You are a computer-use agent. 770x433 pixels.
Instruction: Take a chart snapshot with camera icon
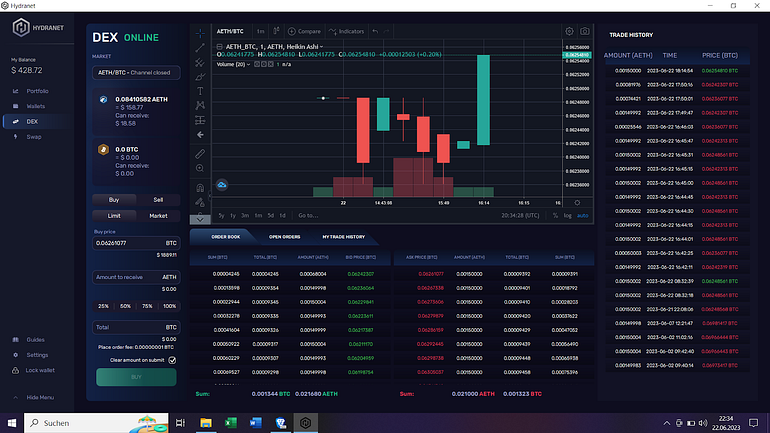point(584,31)
